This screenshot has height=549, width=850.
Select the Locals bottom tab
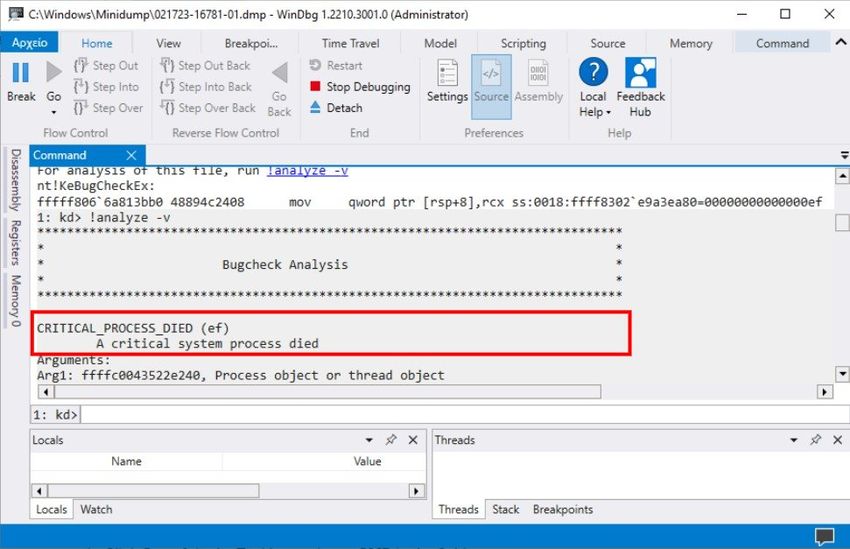click(x=51, y=509)
